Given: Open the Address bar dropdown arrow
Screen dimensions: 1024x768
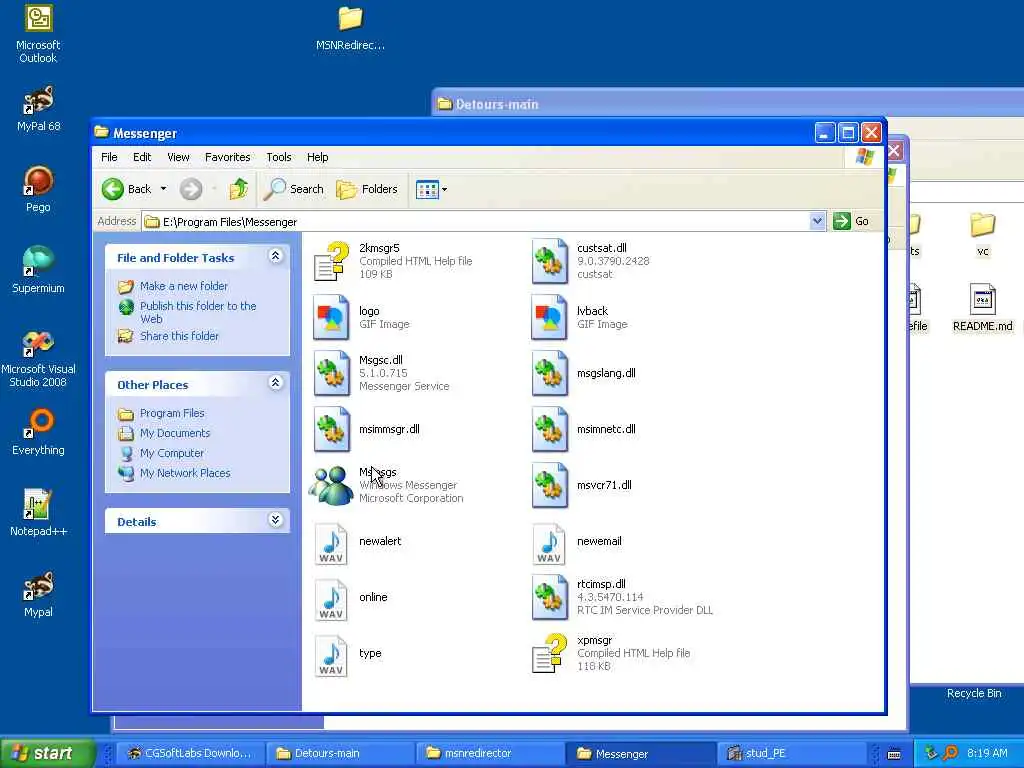Looking at the screenshot, I should click(817, 221).
